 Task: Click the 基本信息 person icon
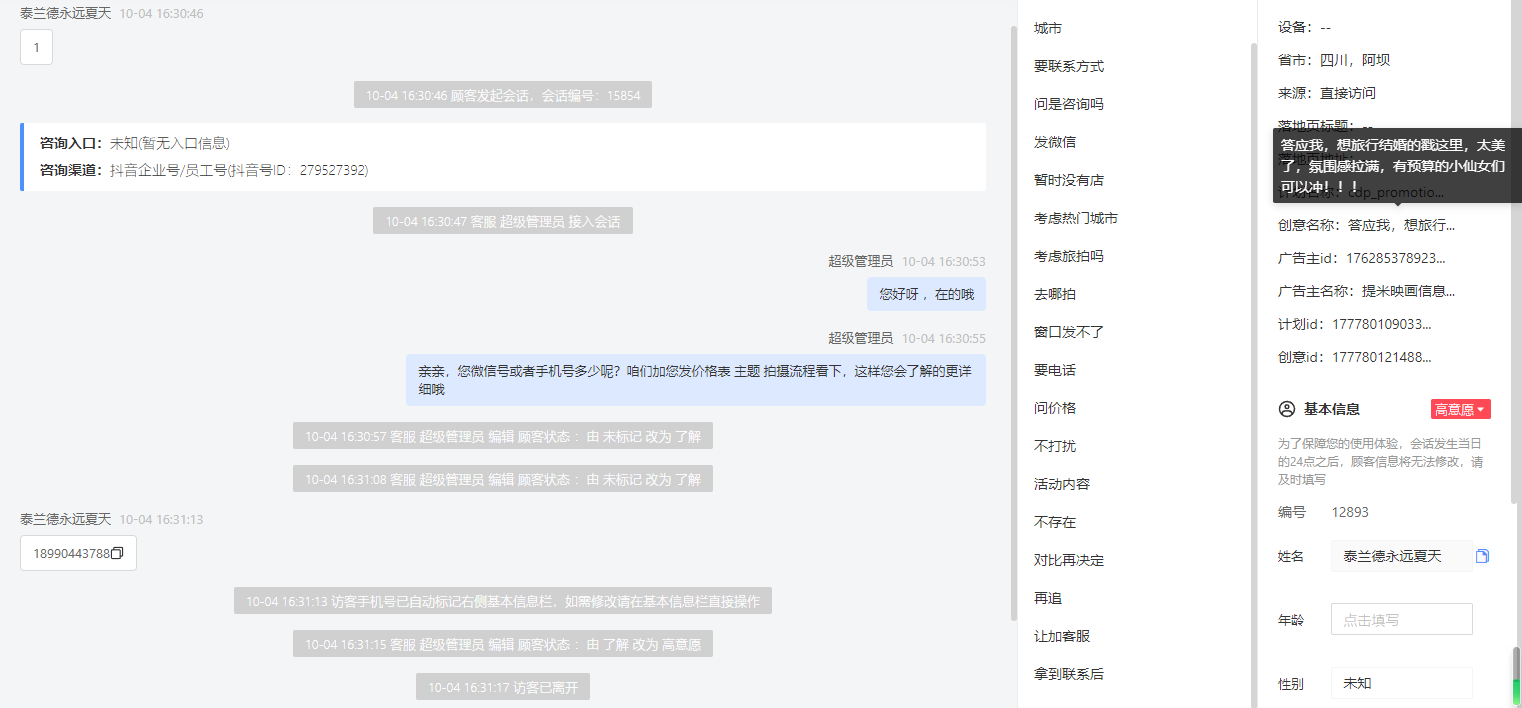point(1287,409)
